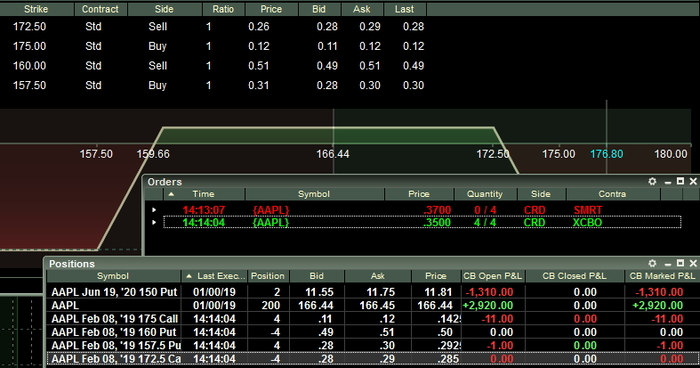Screen dimensions: 700x368
Task: Sort orders by Symbol column
Action: click(x=314, y=194)
